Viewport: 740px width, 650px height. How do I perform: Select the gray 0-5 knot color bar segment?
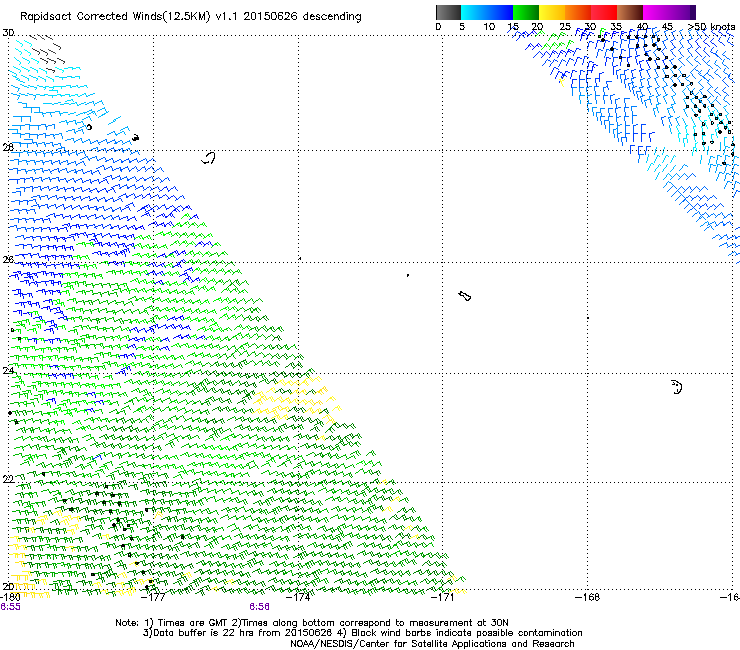tap(448, 12)
